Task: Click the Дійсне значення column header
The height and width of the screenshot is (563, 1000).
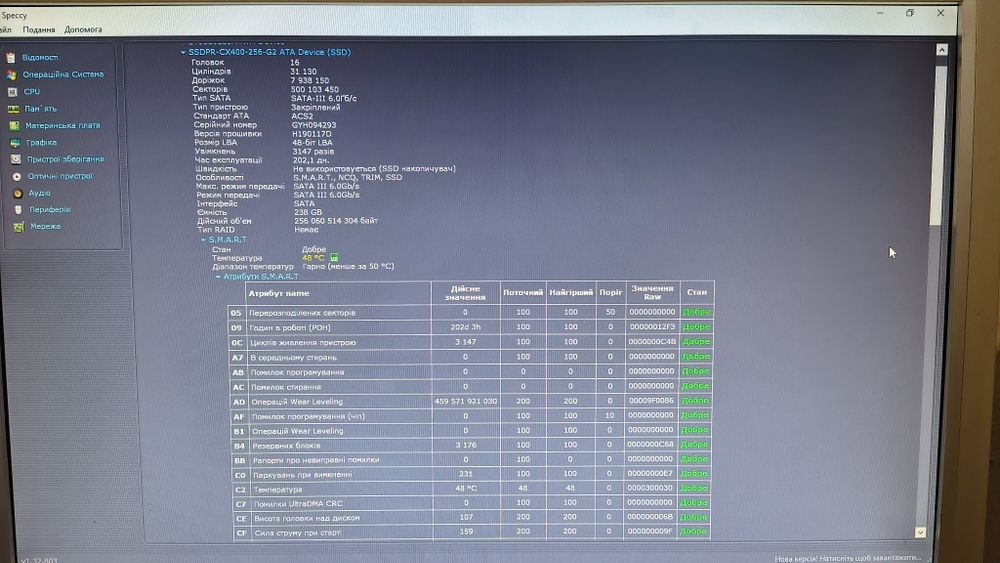Action: point(466,293)
